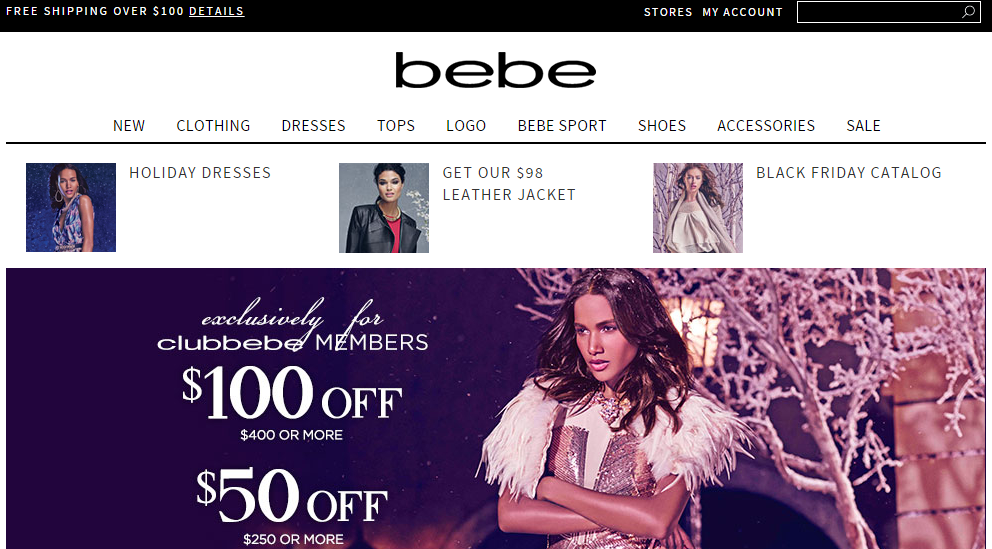Open the Black Friday Catalog thumbnail

[x=698, y=207]
